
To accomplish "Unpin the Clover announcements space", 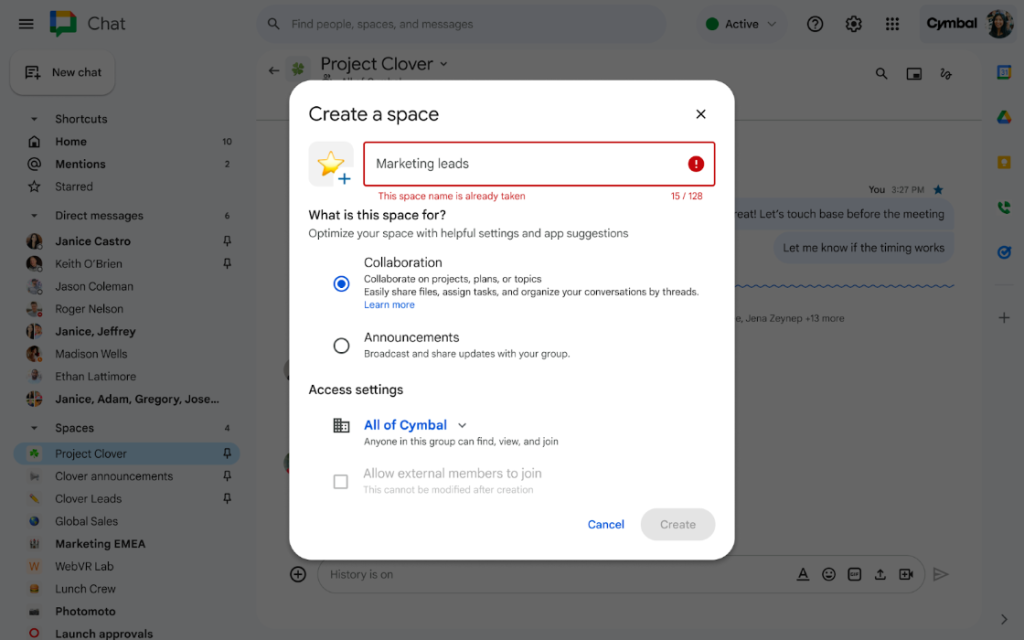I will tap(227, 476).
